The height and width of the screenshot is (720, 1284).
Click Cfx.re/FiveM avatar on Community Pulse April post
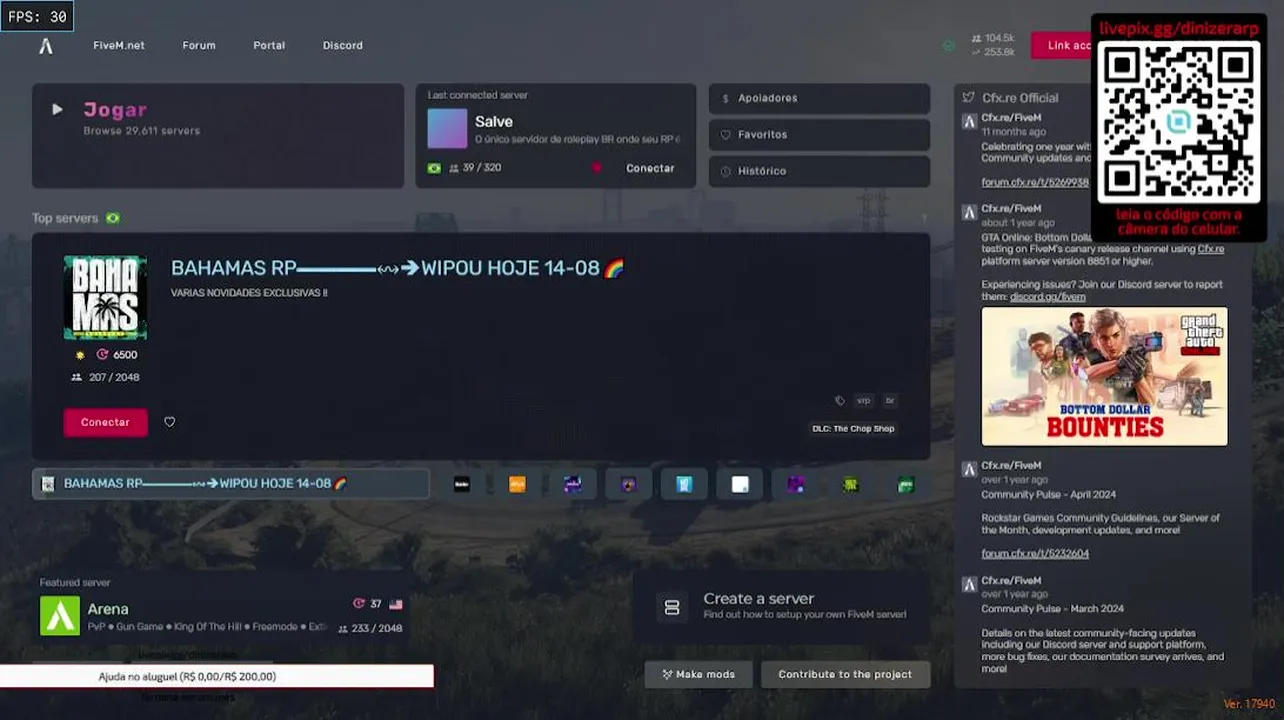point(969,469)
